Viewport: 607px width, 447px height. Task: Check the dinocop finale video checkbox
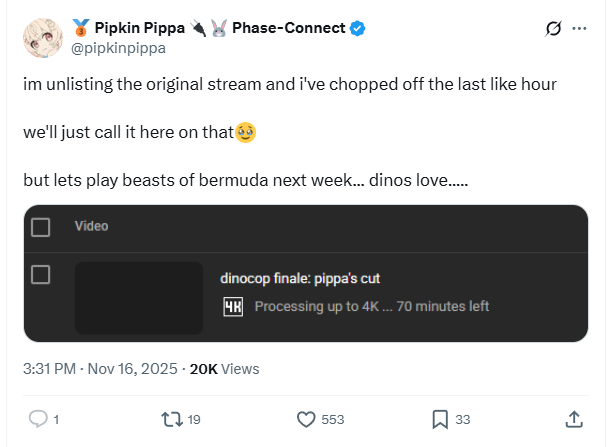point(41,274)
